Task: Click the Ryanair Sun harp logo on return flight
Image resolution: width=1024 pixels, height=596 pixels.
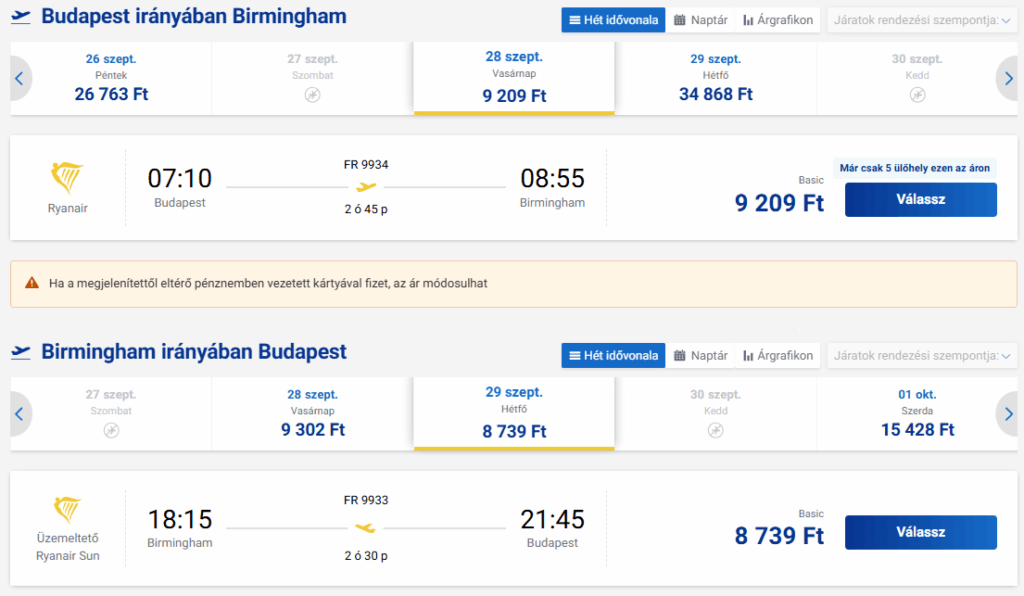Action: pyautogui.click(x=67, y=510)
